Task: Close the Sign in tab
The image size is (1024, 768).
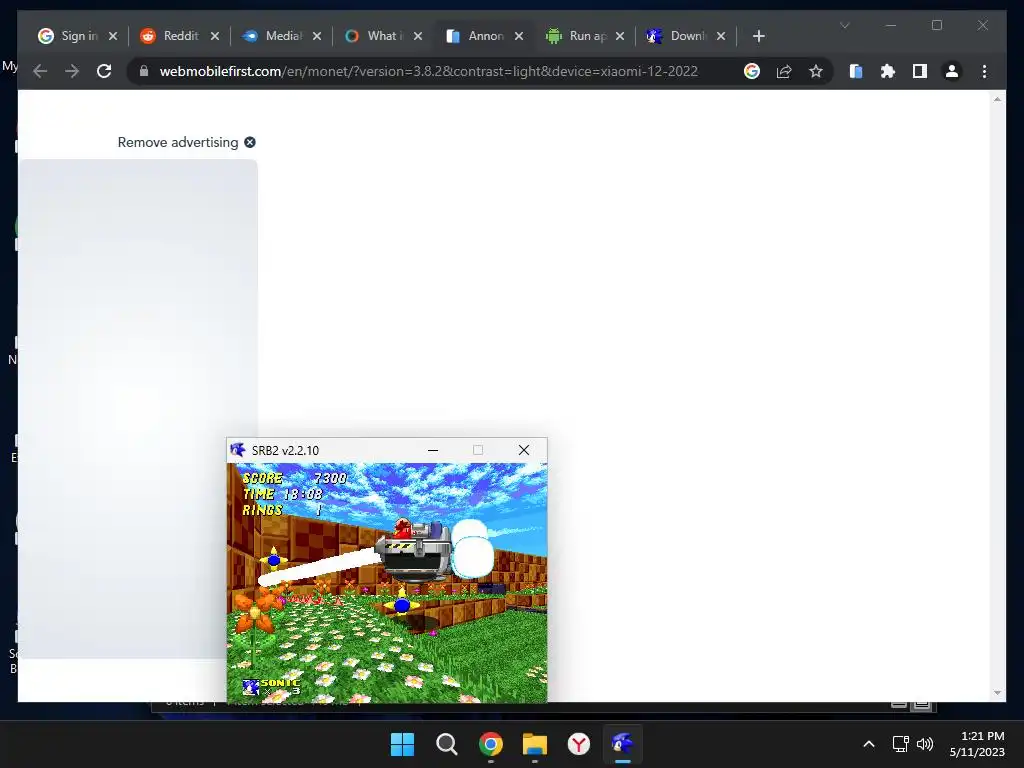Action: [x=113, y=36]
